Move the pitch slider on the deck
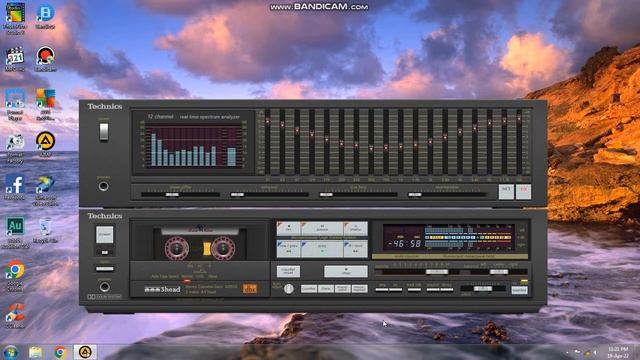The image size is (640, 360). tap(483, 289)
